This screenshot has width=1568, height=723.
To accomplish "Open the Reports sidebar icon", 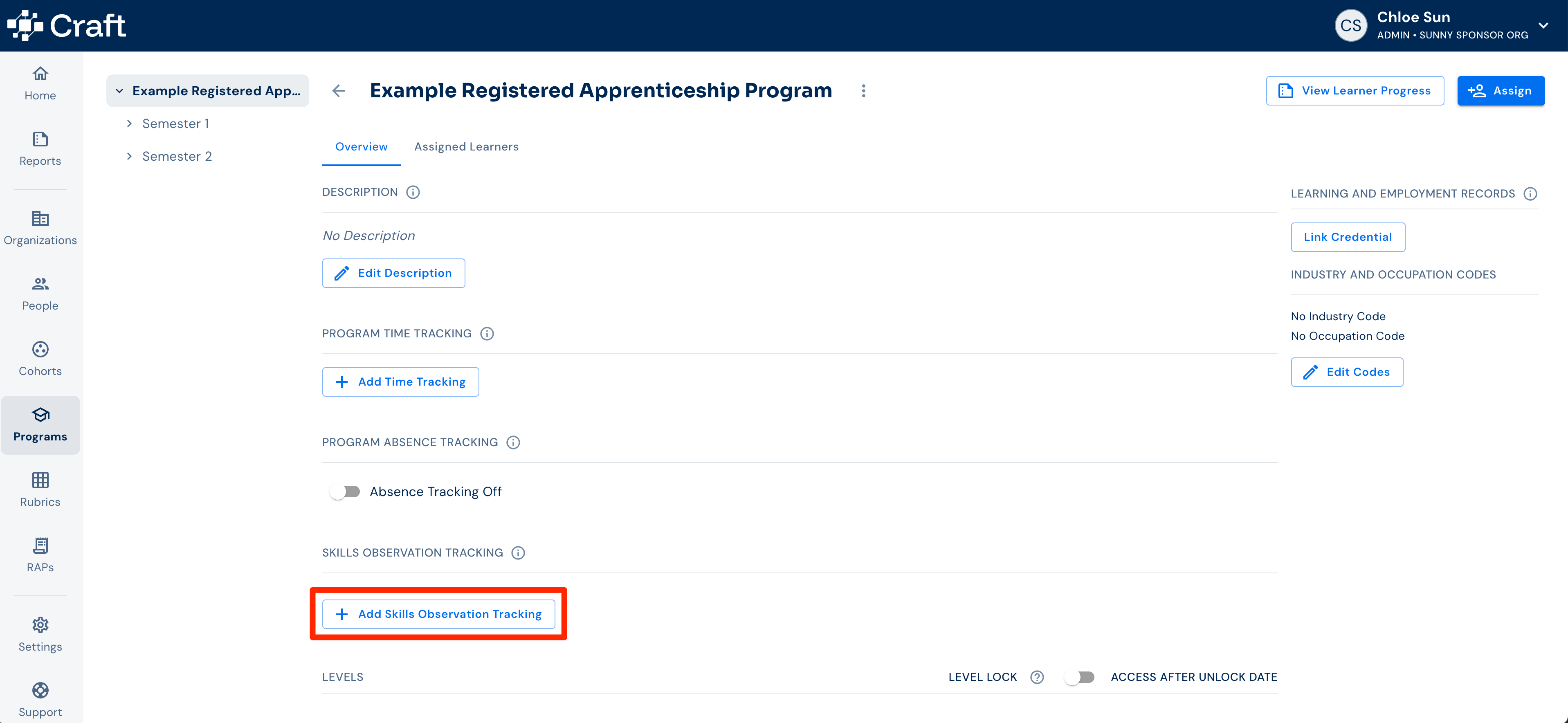I will coord(40,139).
